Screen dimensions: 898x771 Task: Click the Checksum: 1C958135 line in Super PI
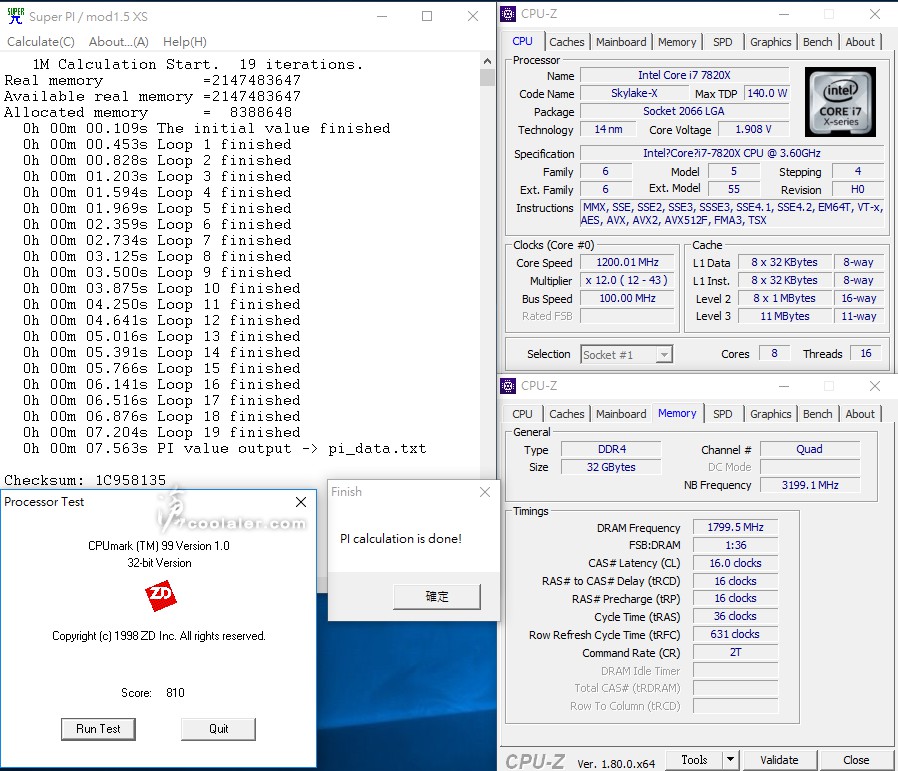85,480
